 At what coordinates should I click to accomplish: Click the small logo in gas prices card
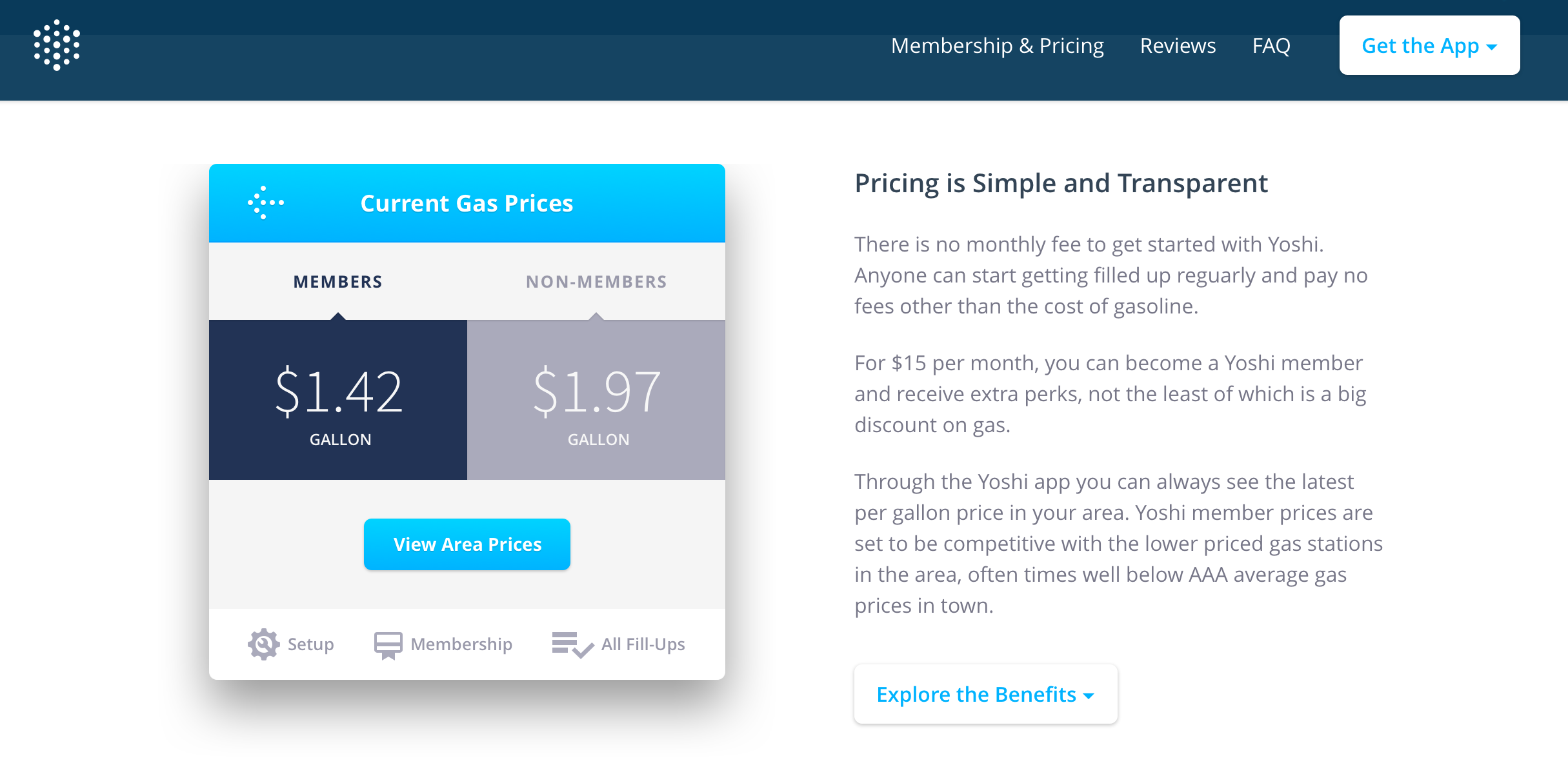pyautogui.click(x=265, y=203)
